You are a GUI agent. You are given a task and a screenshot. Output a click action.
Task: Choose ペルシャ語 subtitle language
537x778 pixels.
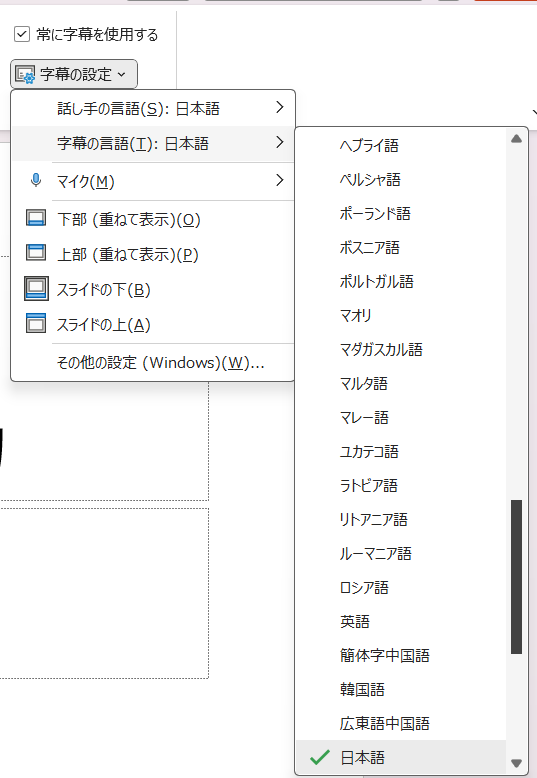(x=401, y=179)
